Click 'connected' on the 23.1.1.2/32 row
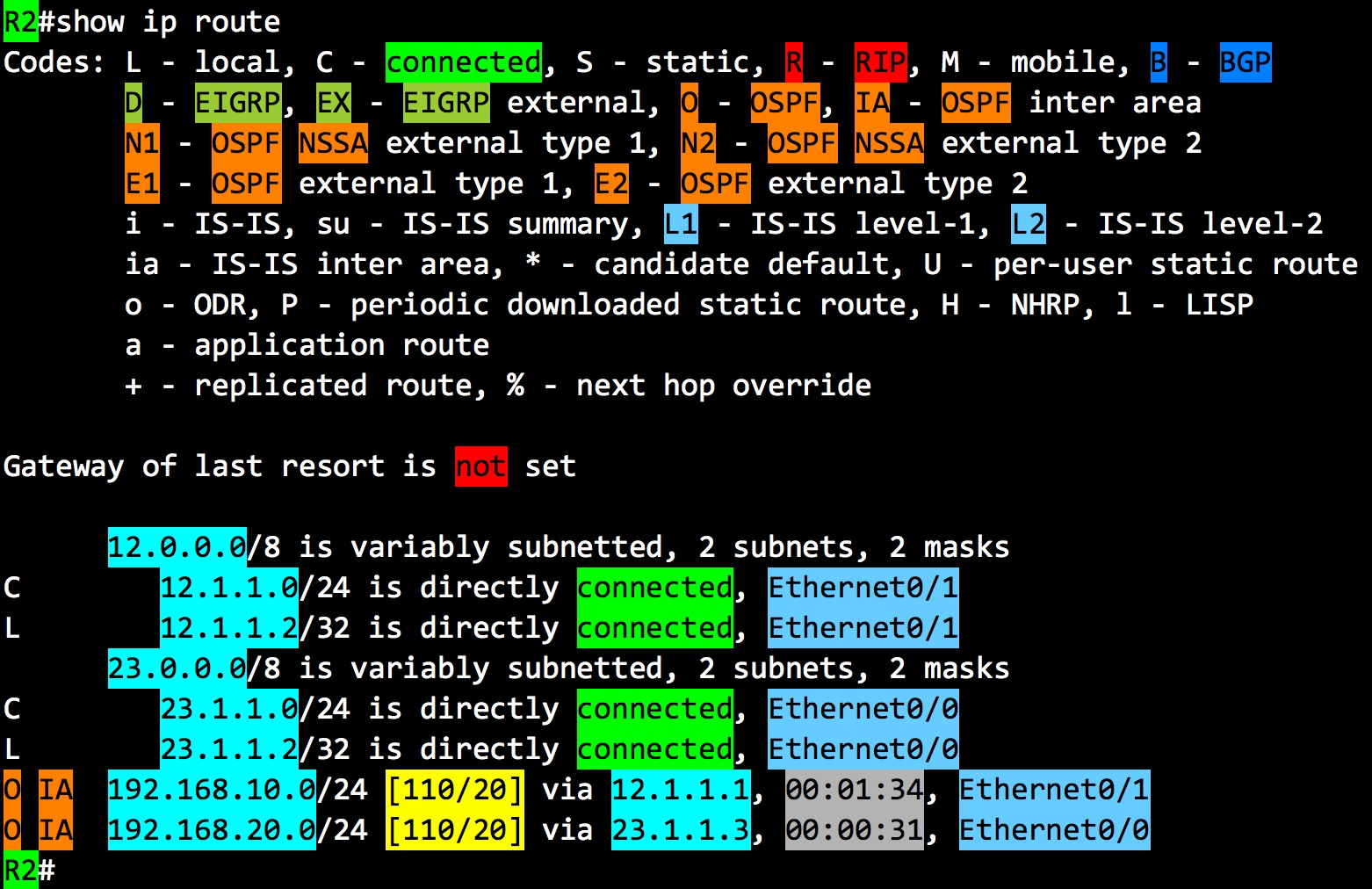This screenshot has width=1372, height=889. click(x=655, y=749)
